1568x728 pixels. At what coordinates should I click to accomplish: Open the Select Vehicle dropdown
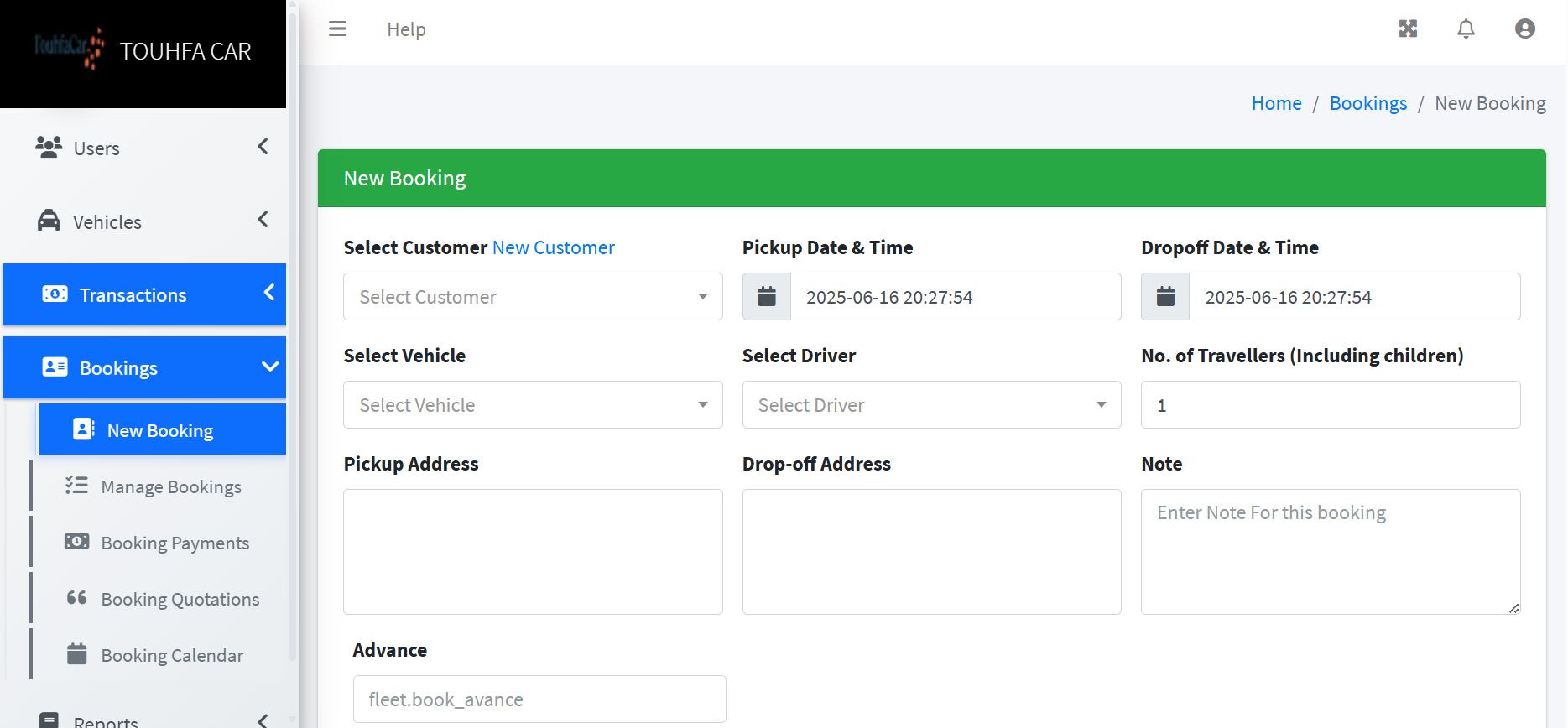[x=533, y=405]
